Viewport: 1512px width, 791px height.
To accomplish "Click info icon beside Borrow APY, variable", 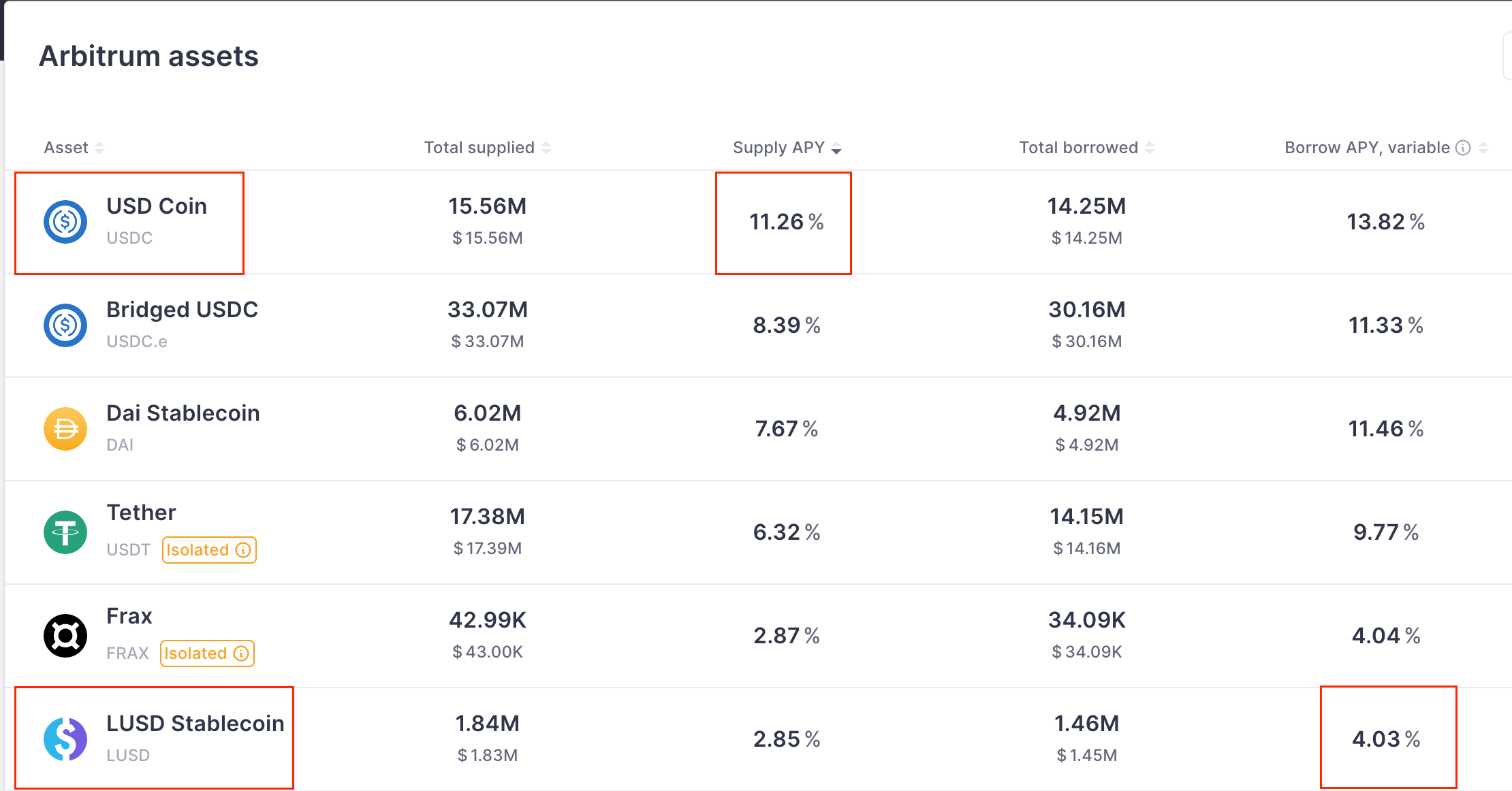I will 1463,148.
